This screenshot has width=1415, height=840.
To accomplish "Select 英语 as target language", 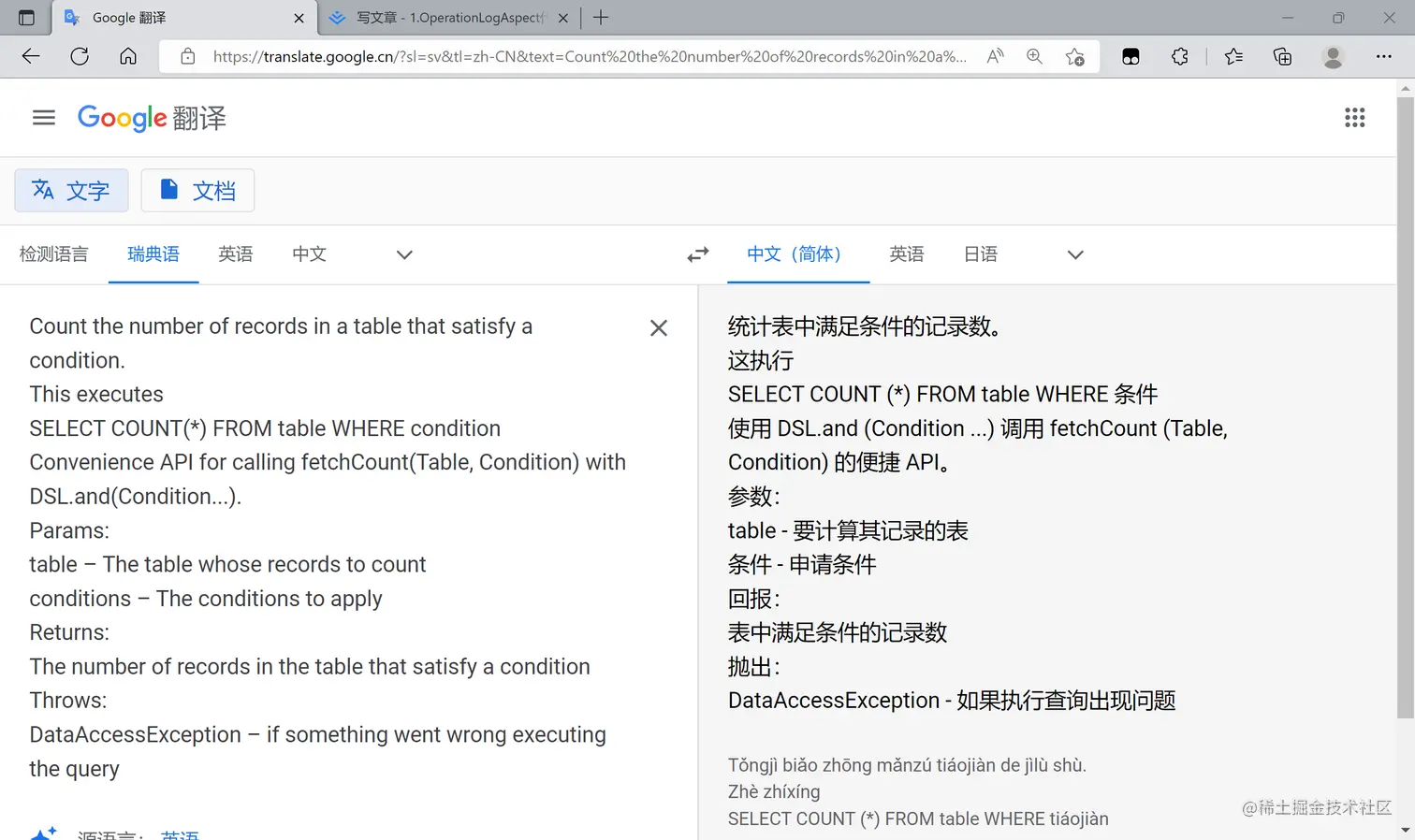I will pyautogui.click(x=907, y=254).
